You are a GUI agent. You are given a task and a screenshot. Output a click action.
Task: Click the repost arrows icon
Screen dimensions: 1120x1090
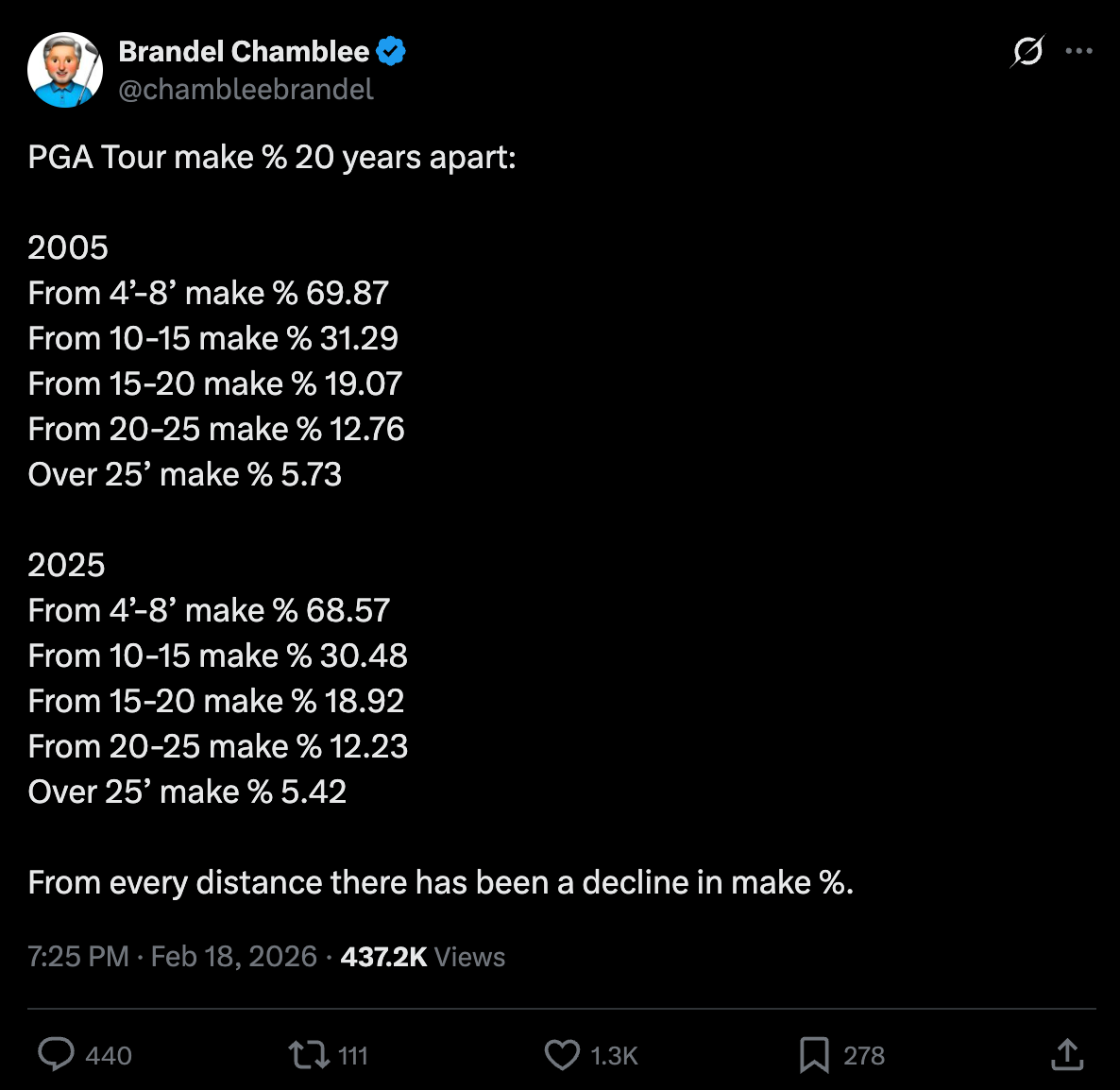tap(308, 1054)
